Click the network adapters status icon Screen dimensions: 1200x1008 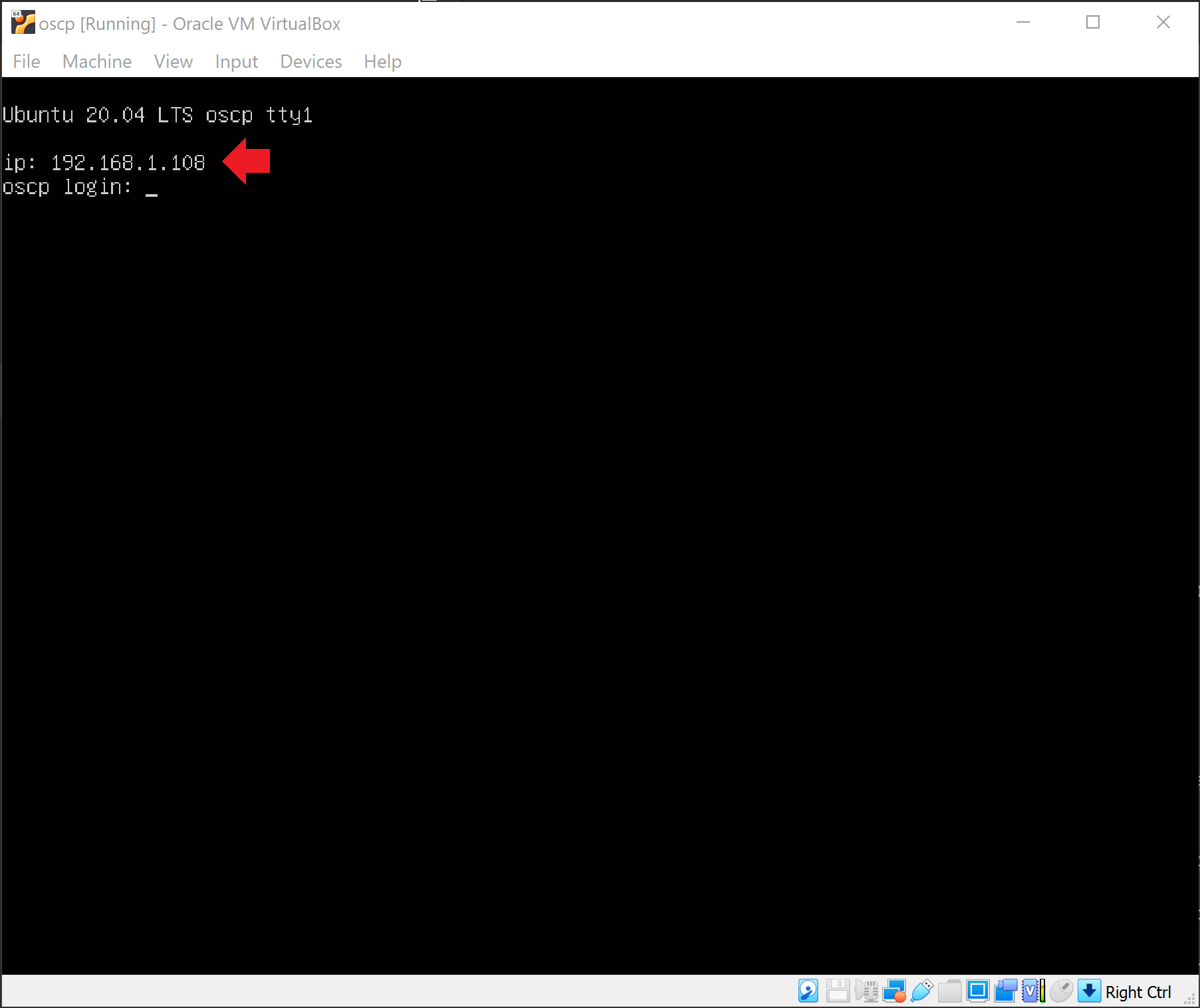click(x=896, y=991)
